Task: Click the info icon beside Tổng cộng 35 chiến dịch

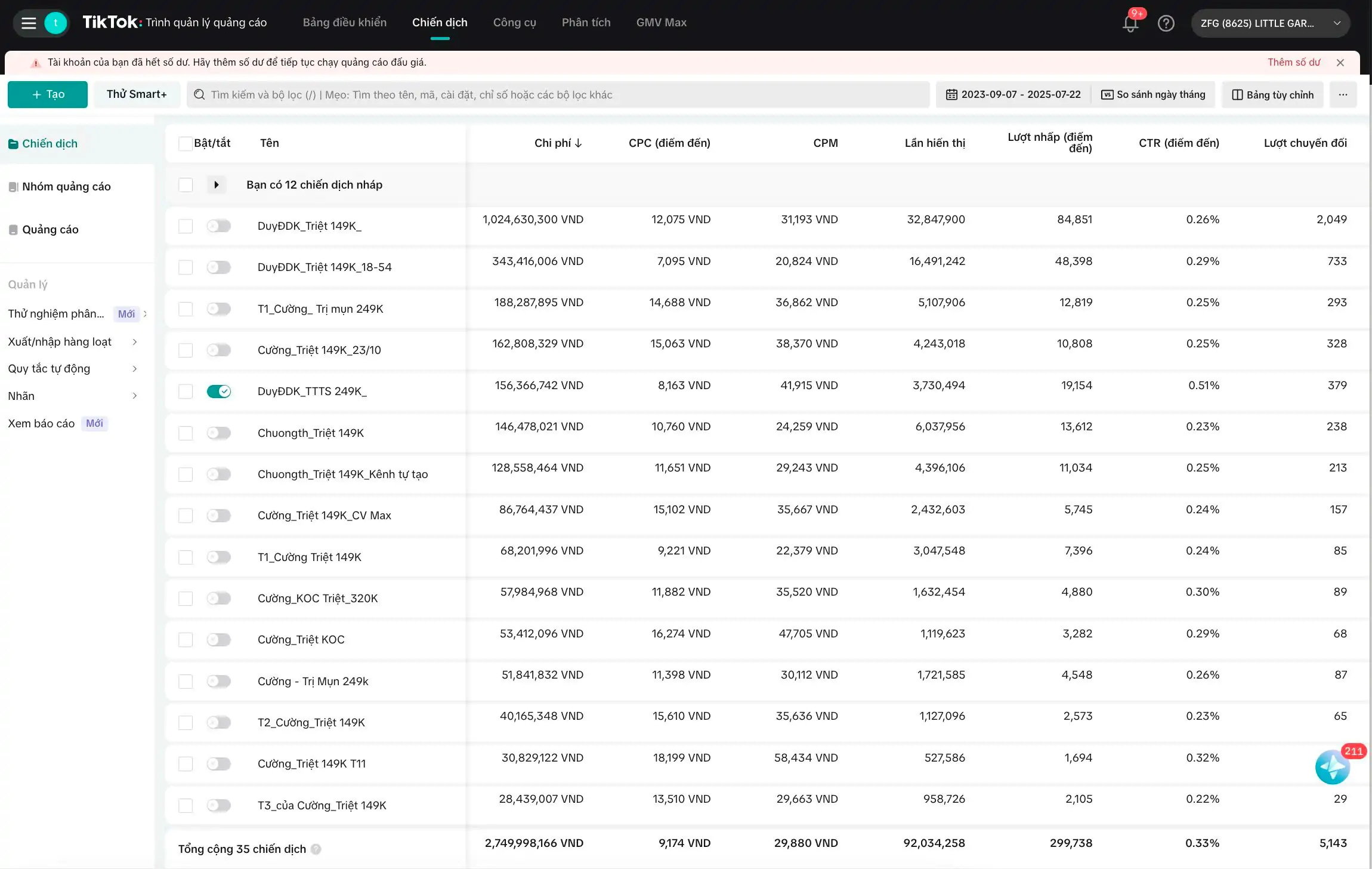Action: (316, 849)
